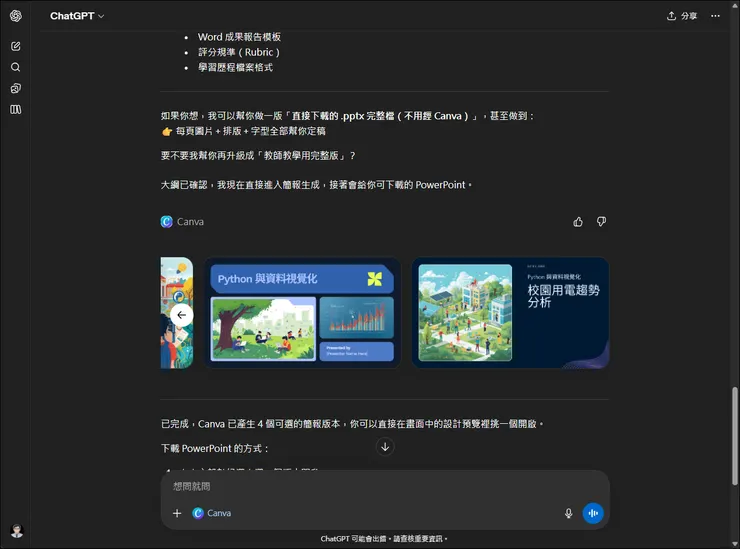Screen dimensions: 740x549
Task: Open the library icon in sidebar
Action: coord(16,110)
